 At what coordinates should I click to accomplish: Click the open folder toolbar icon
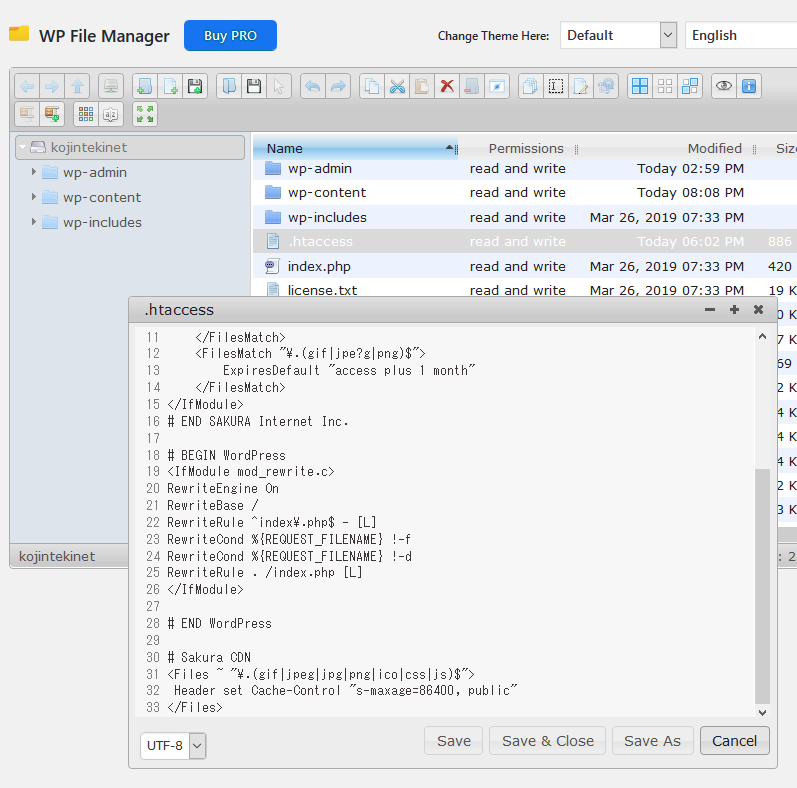point(229,86)
